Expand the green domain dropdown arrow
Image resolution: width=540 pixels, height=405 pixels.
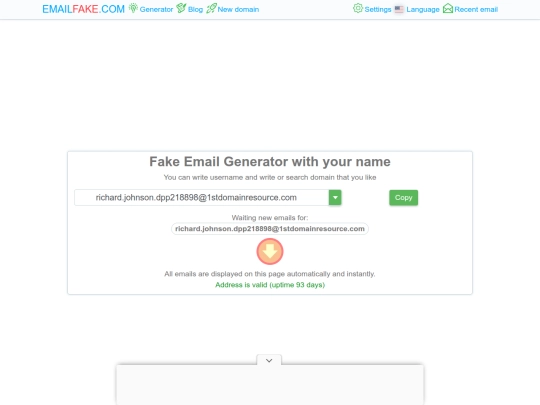coord(335,198)
